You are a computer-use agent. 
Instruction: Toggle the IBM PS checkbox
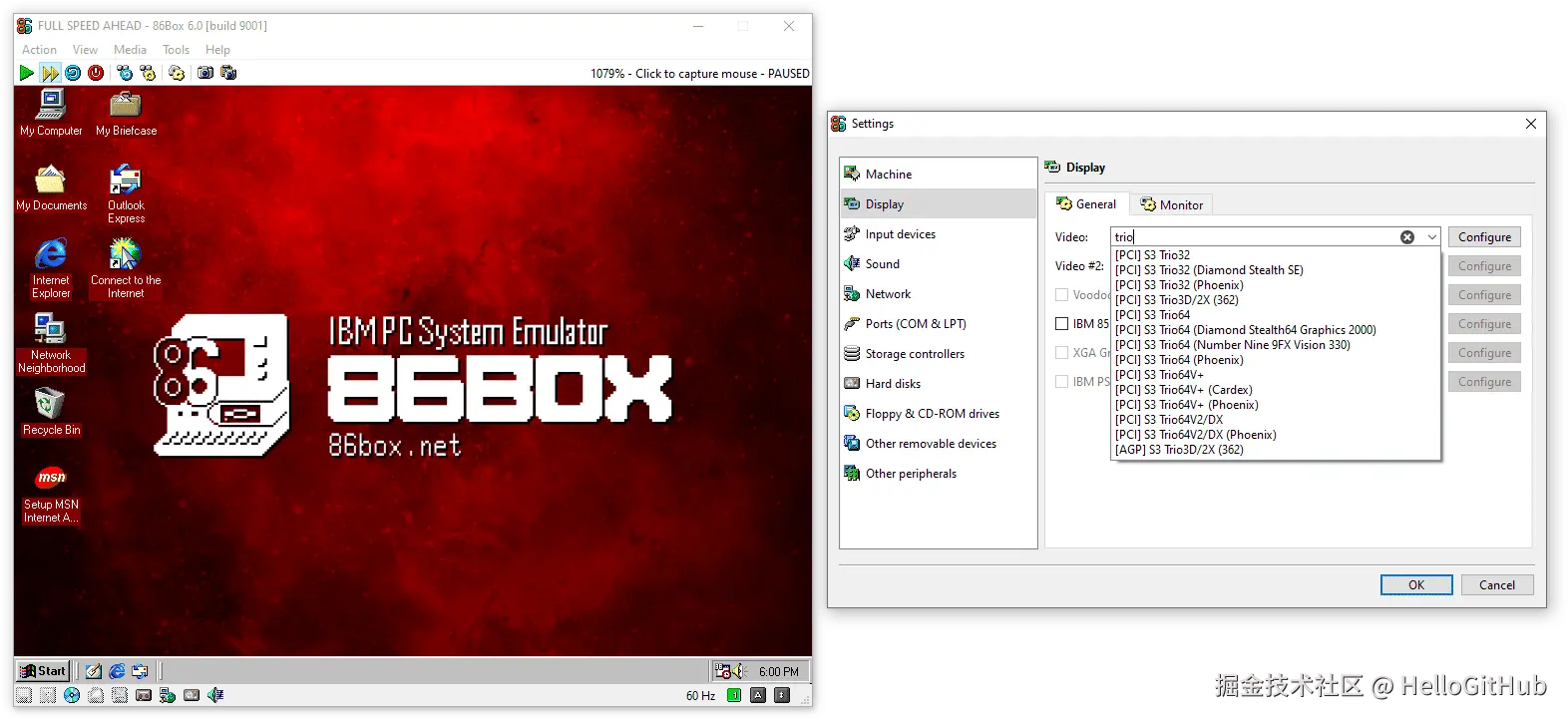click(x=1062, y=382)
